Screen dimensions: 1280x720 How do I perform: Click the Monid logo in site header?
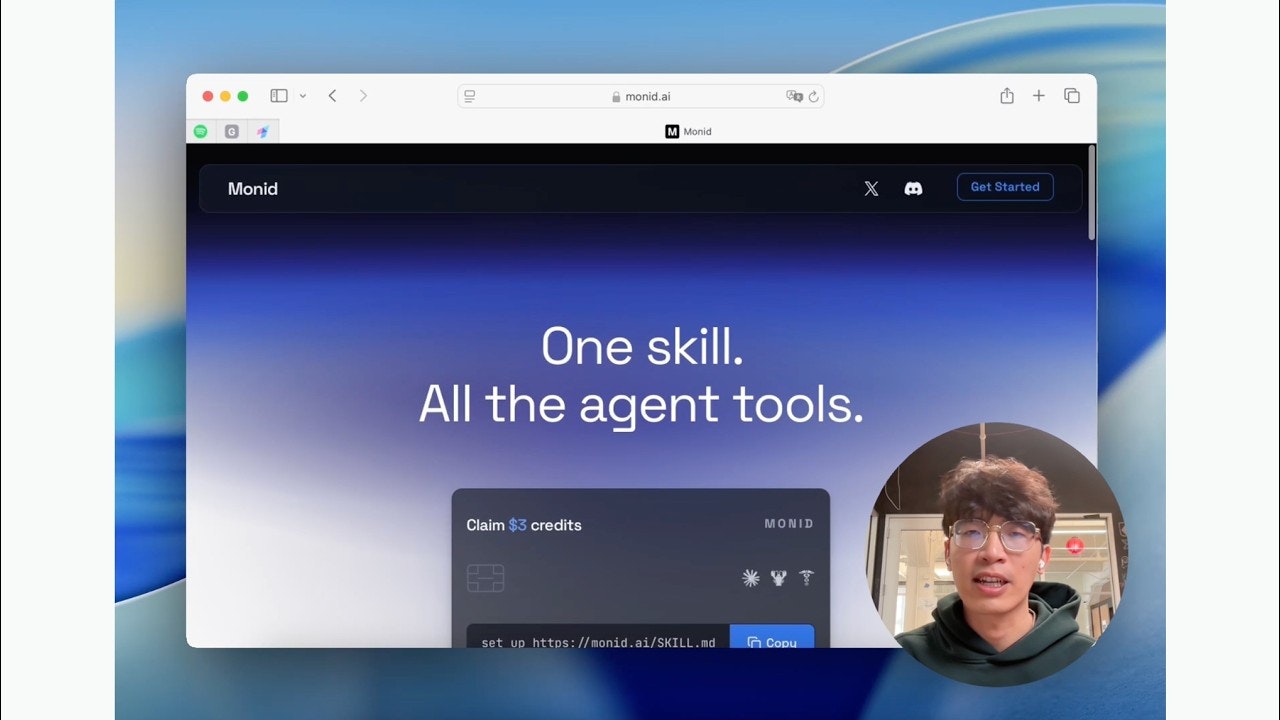tap(253, 189)
